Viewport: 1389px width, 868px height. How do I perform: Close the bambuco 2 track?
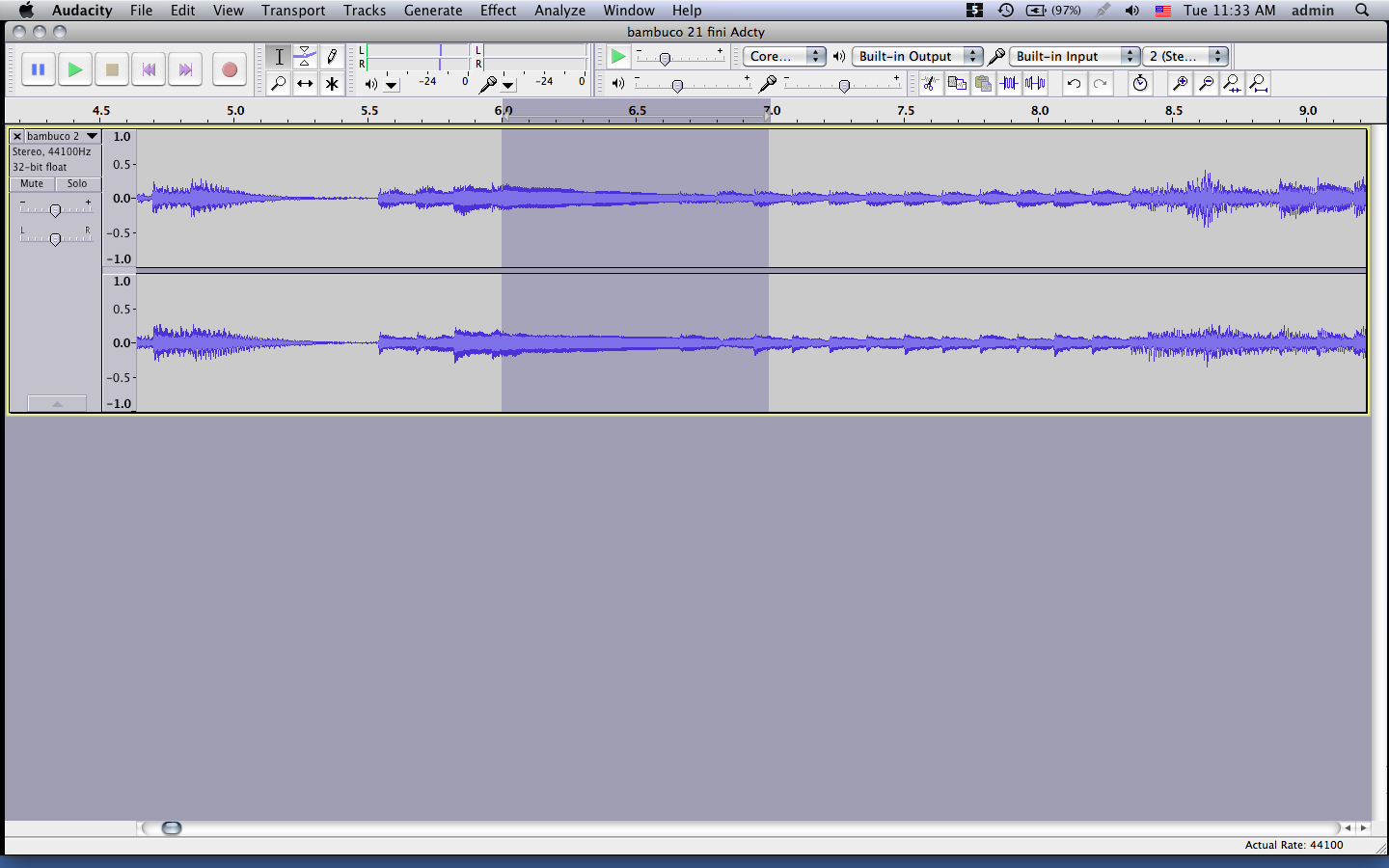pyautogui.click(x=17, y=136)
